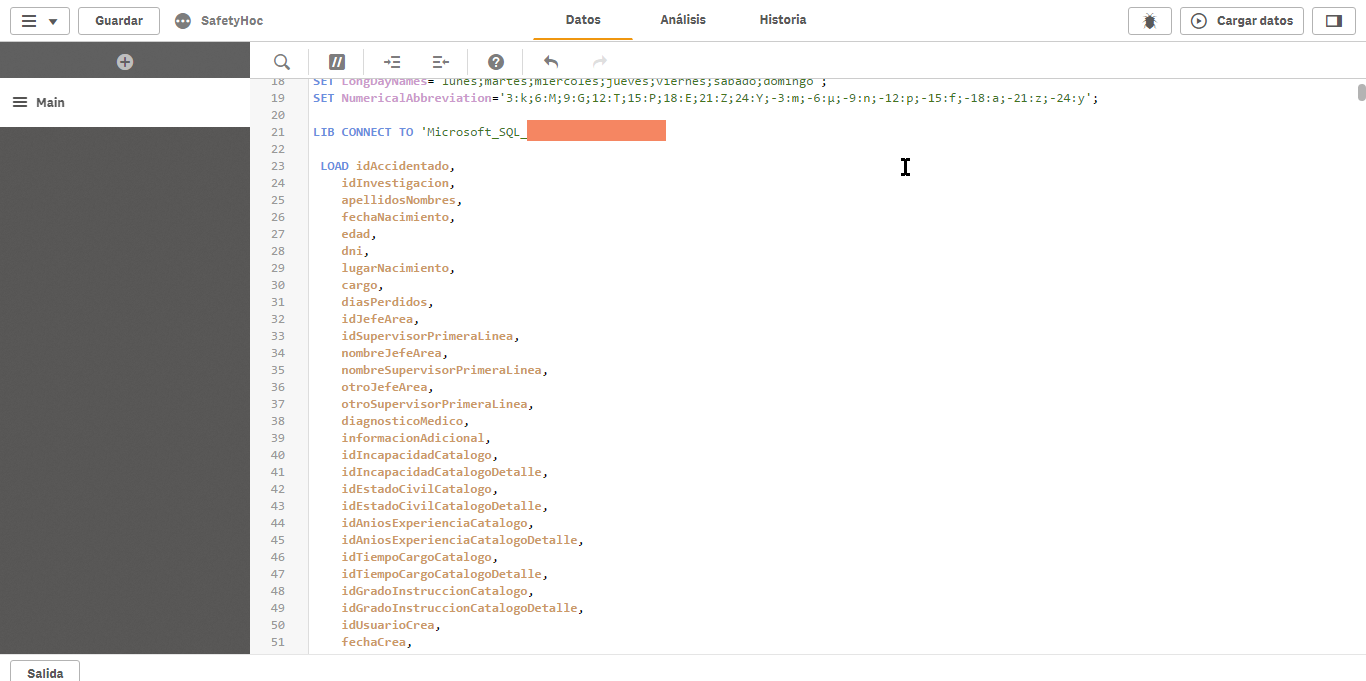Open the debug panel bug icon

pos(1149,21)
